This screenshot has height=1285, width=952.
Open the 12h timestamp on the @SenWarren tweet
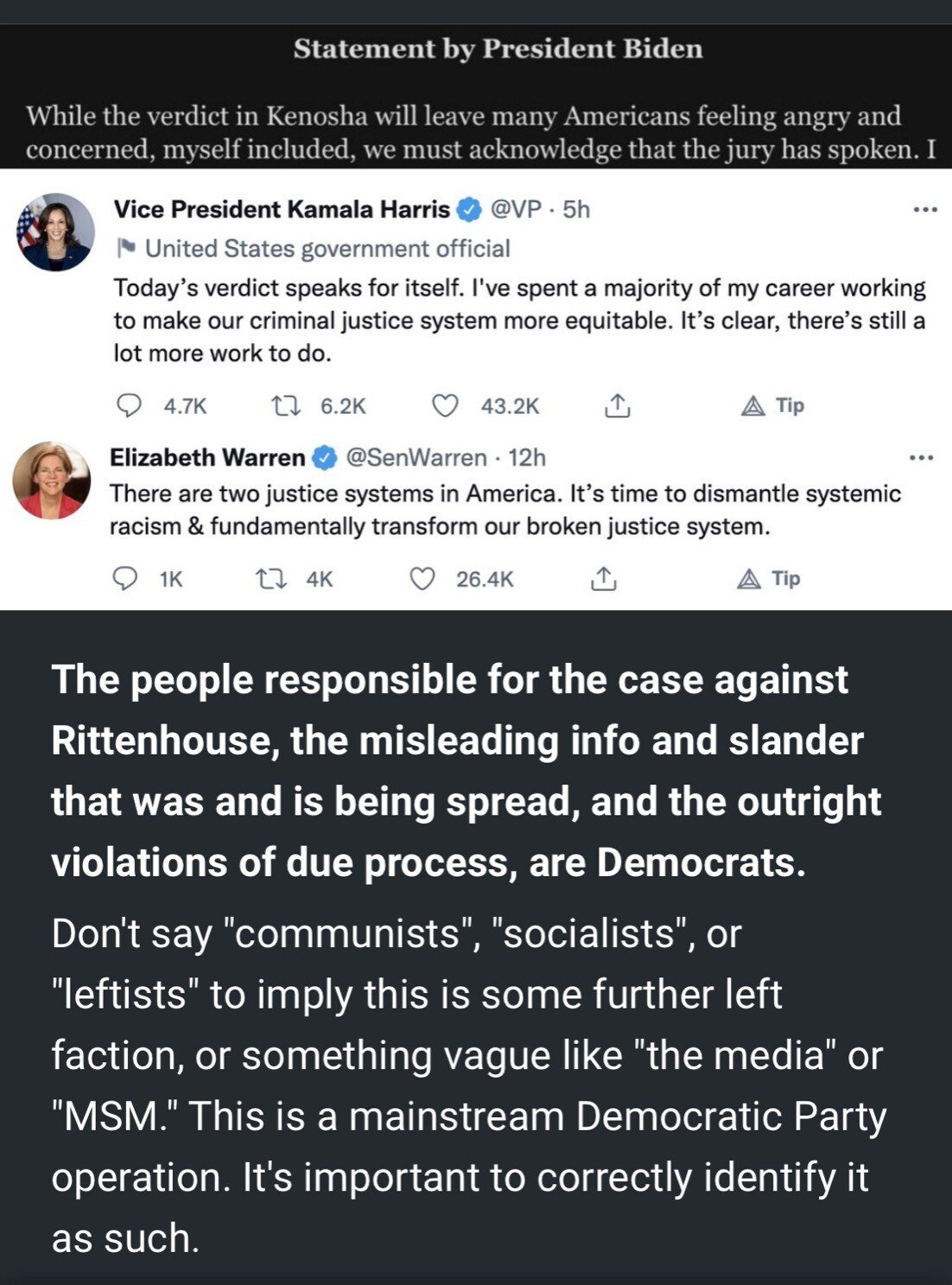[x=527, y=457]
